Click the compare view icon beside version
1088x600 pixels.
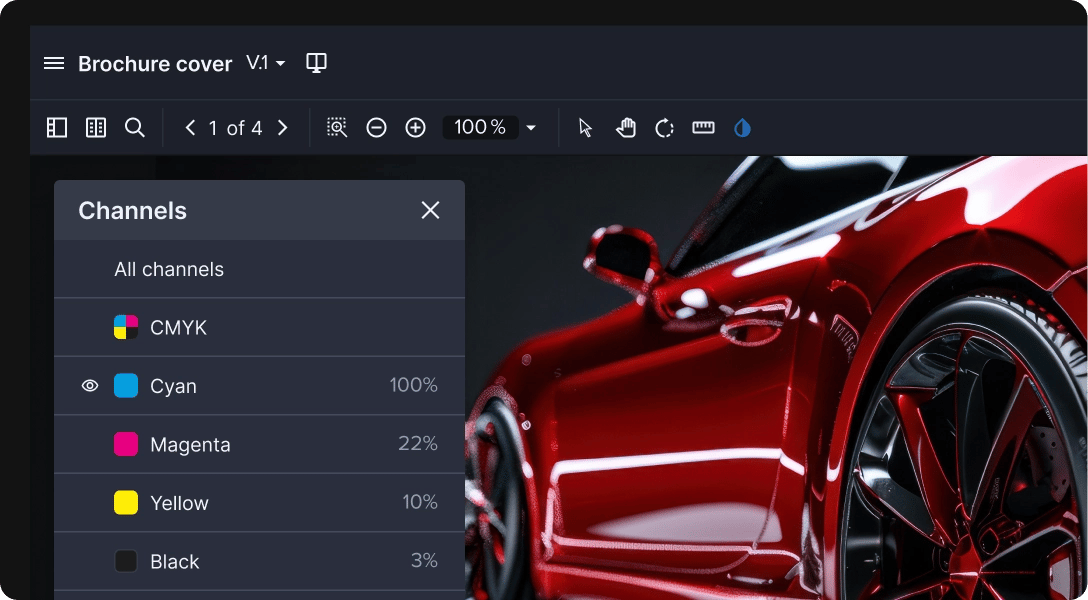[x=316, y=63]
